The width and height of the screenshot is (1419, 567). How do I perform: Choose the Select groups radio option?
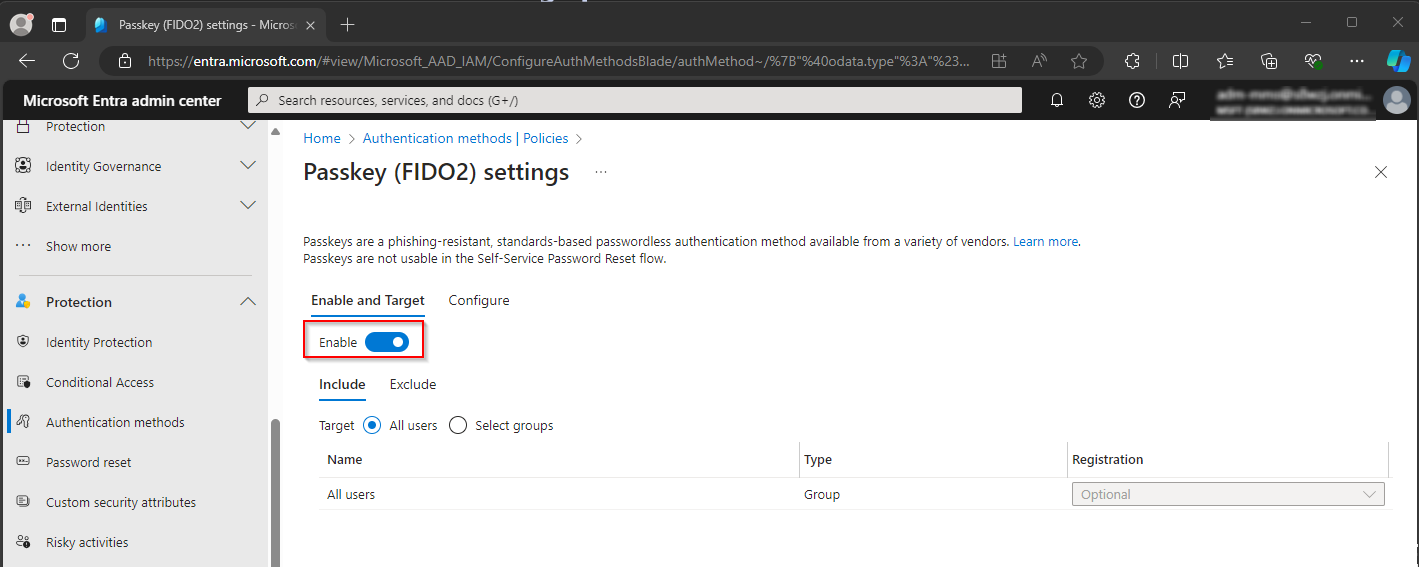pyautogui.click(x=458, y=425)
